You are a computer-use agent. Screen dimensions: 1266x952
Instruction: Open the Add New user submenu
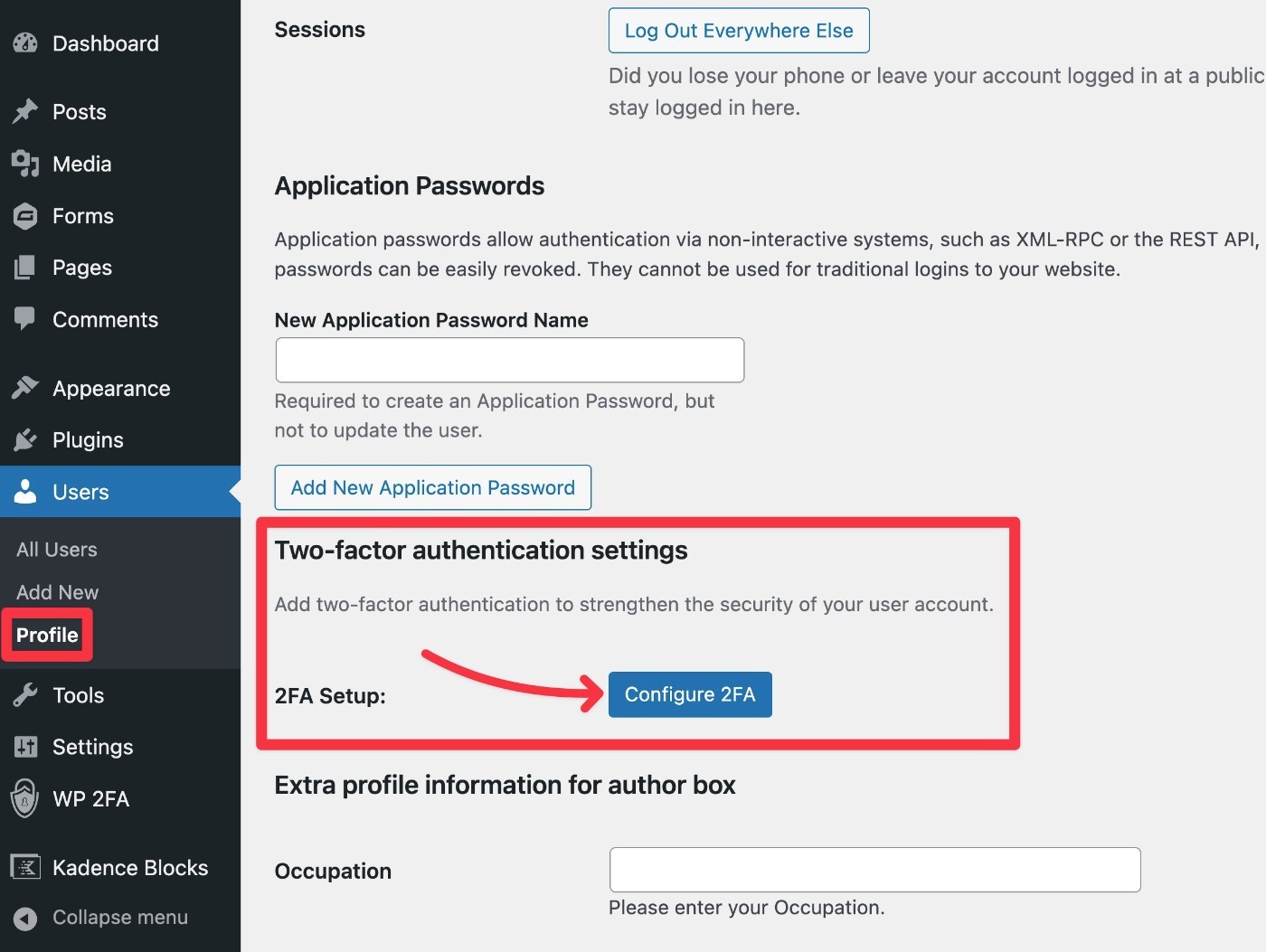point(58,592)
